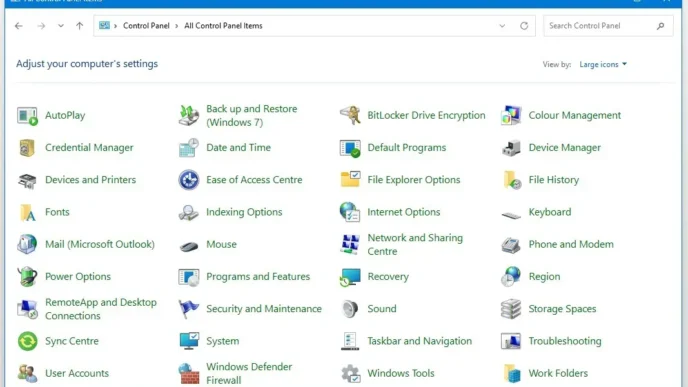Image resolution: width=688 pixels, height=387 pixels.
Task: Click the Fonts folder icon
Action: coord(27,212)
